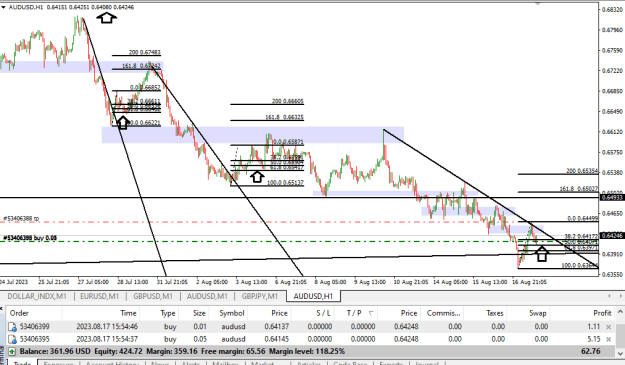Click the chart tabs scroll-left arrow
Image resolution: width=625 pixels, height=365 pixels.
[609, 296]
